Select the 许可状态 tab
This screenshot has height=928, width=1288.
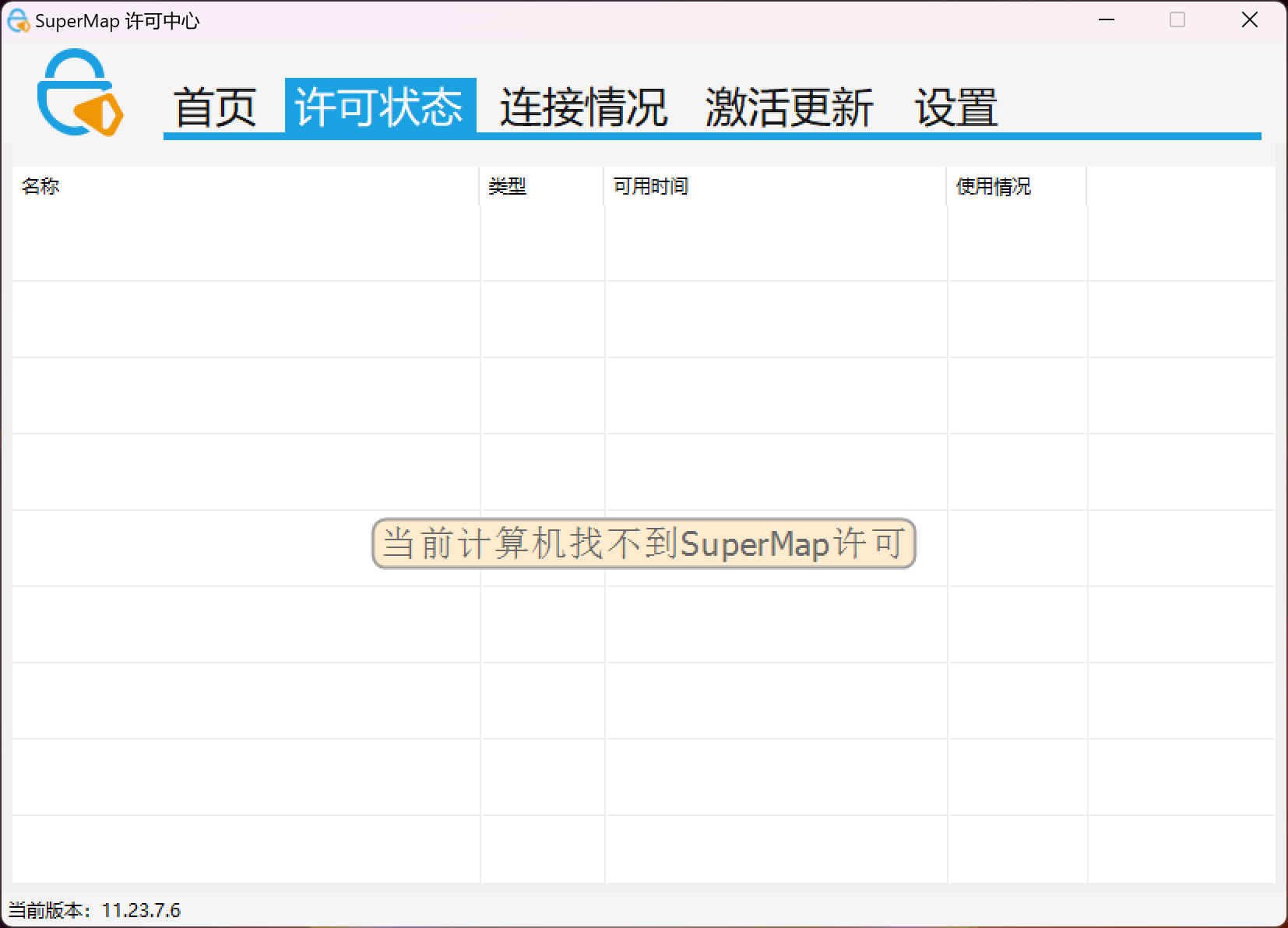[380, 106]
